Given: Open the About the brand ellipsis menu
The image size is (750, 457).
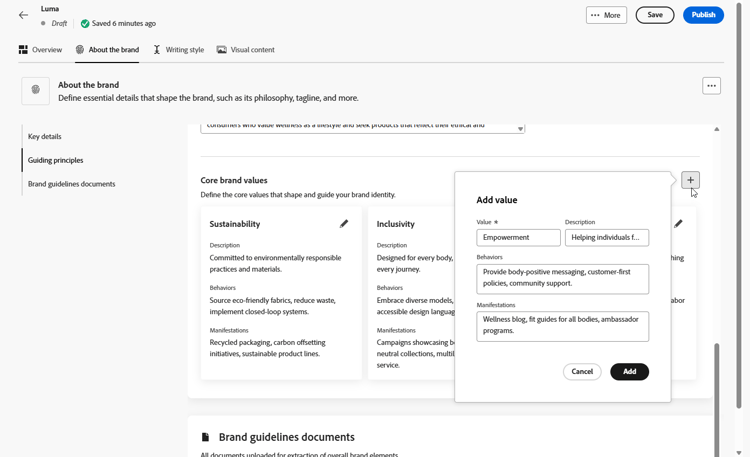Looking at the screenshot, I should pos(711,86).
